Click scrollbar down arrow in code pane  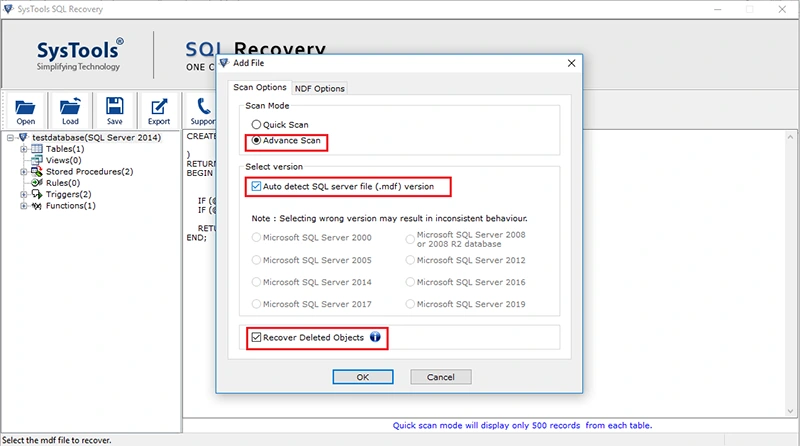[x=790, y=411]
